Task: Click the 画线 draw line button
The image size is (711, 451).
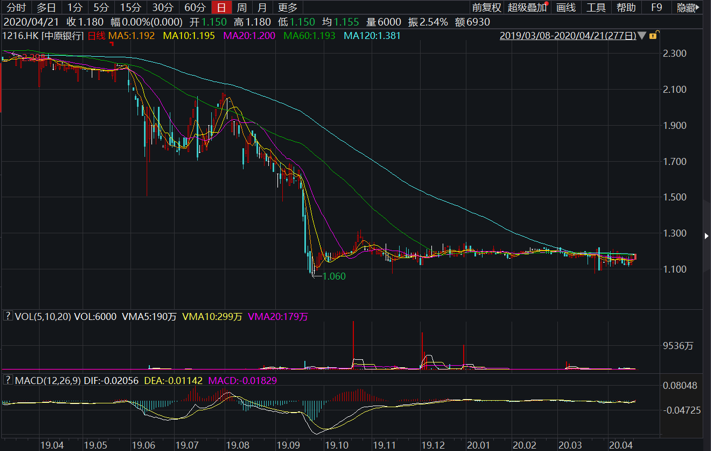Action: 566,8
